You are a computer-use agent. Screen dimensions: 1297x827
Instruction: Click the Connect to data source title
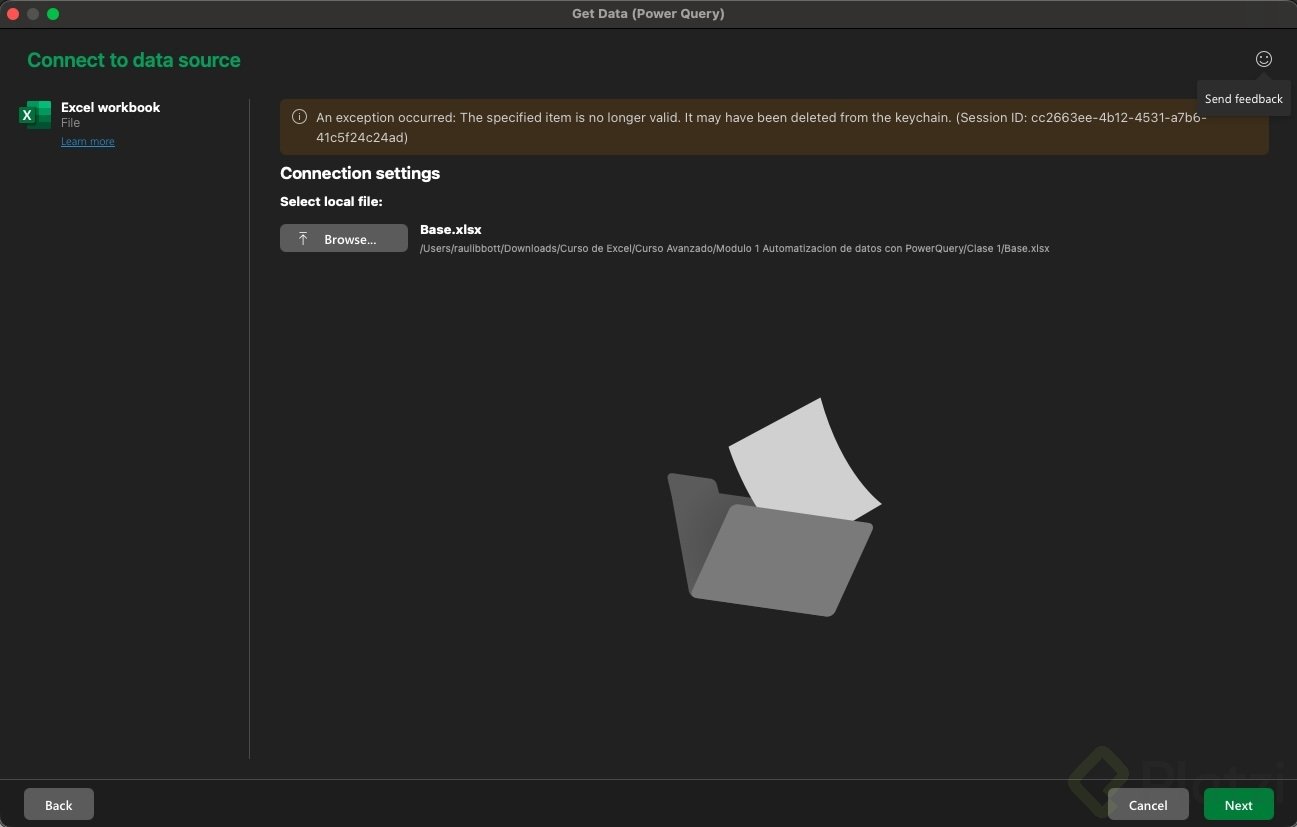[x=134, y=60]
